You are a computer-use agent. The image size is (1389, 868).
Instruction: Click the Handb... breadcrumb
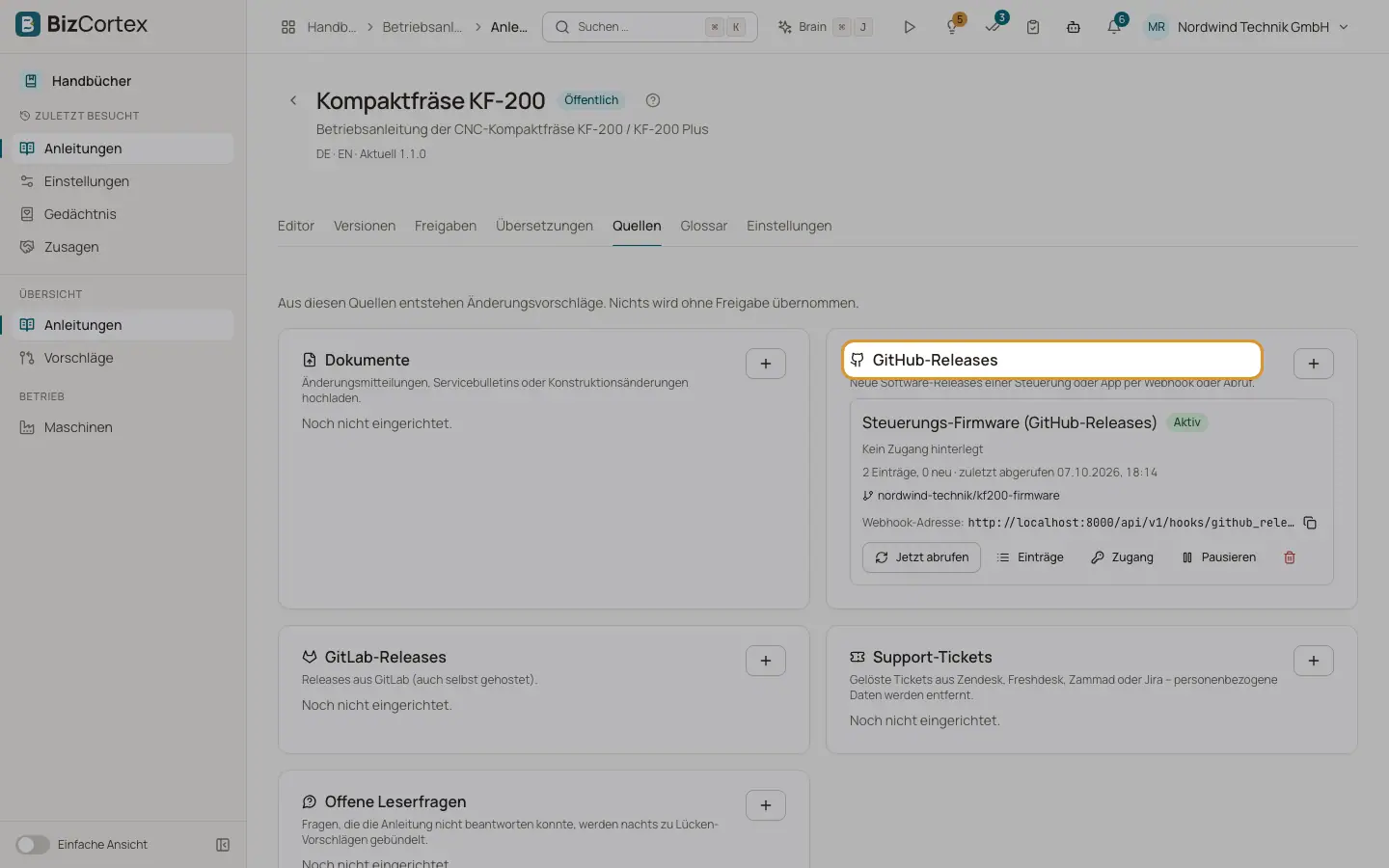coord(331,27)
